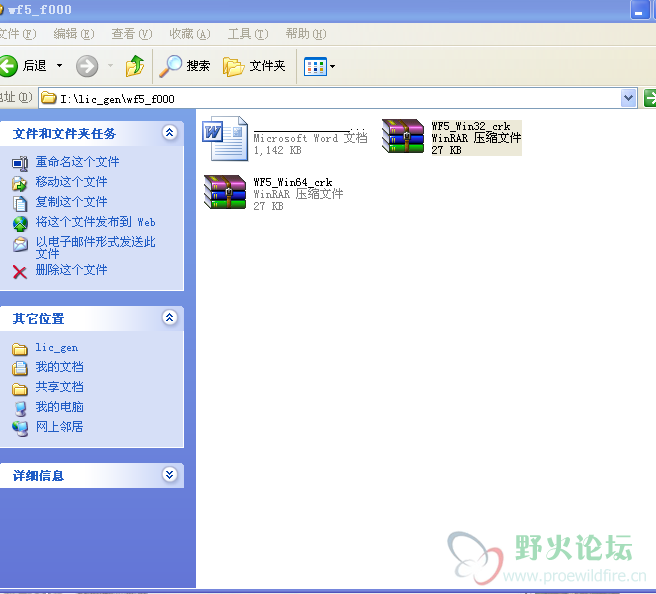Click the Microsoft Word 文档 label
Image resolution: width=656 pixels, height=594 pixels.
310,138
